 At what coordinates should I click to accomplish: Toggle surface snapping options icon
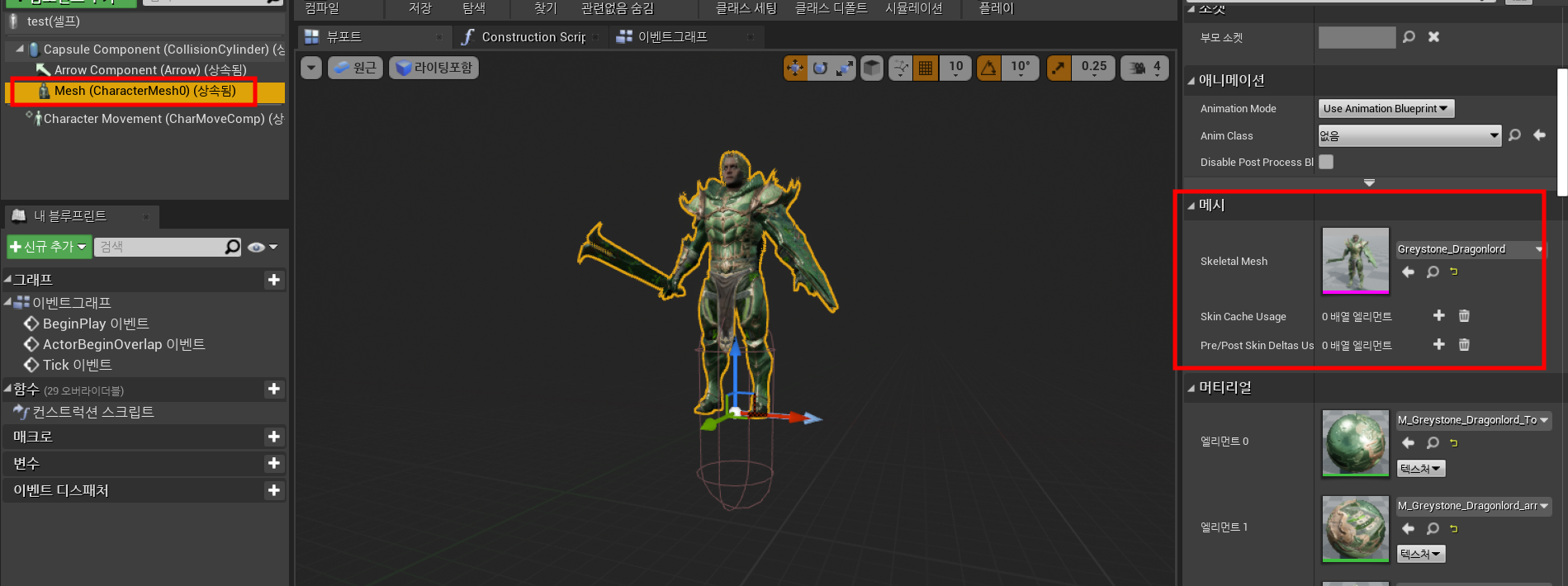pyautogui.click(x=901, y=68)
